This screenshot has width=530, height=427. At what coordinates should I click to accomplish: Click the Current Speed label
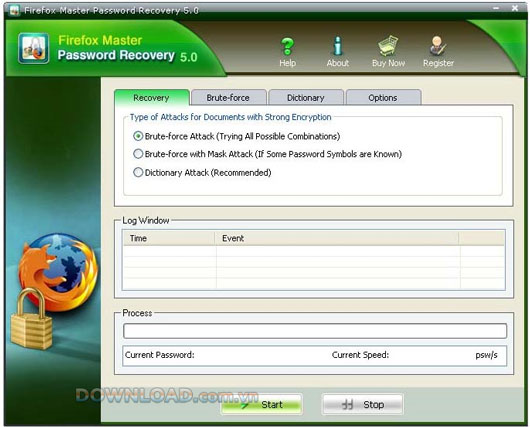click(360, 355)
